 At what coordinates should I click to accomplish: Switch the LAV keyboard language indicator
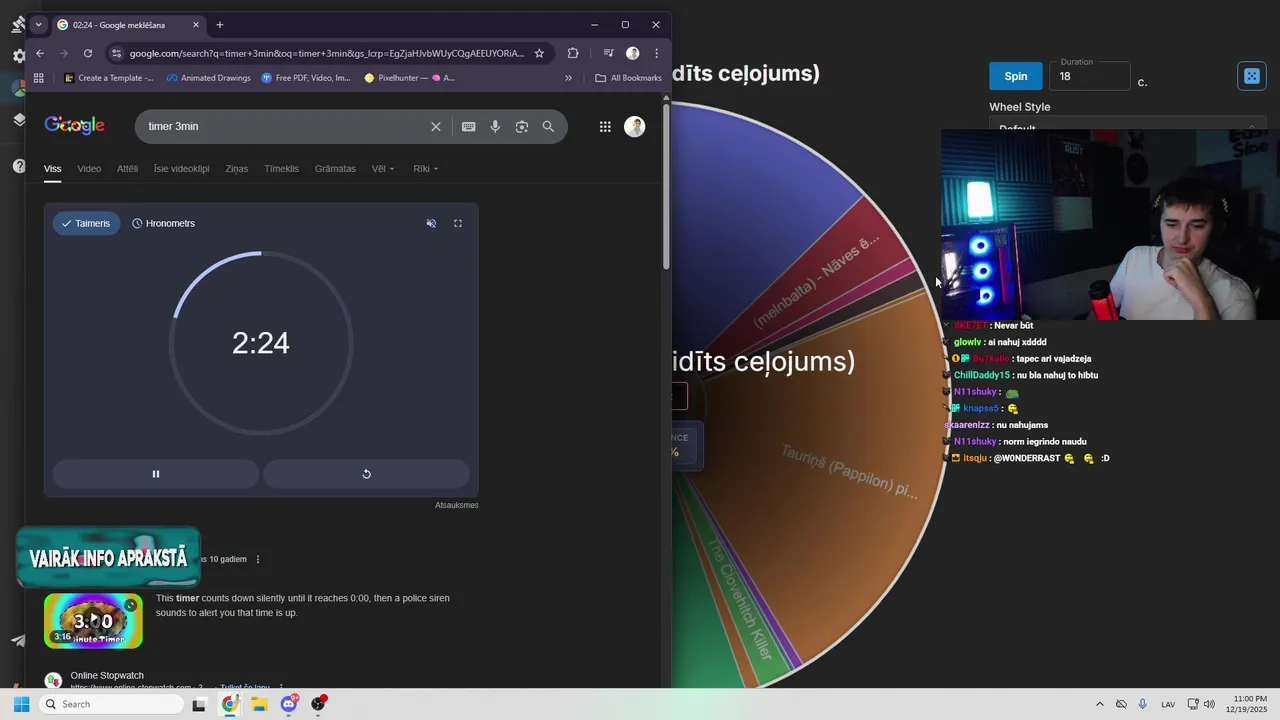coord(1168,704)
